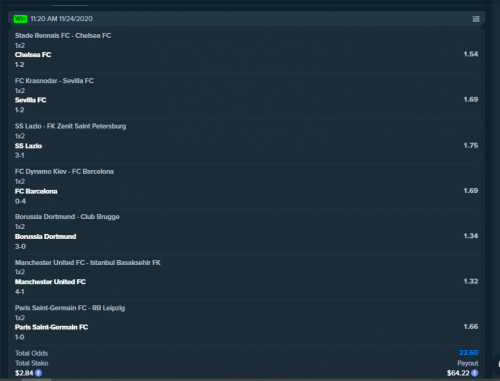
Task: Click the 3-0 score under Borussia Dortmund
Action: [x=20, y=247]
